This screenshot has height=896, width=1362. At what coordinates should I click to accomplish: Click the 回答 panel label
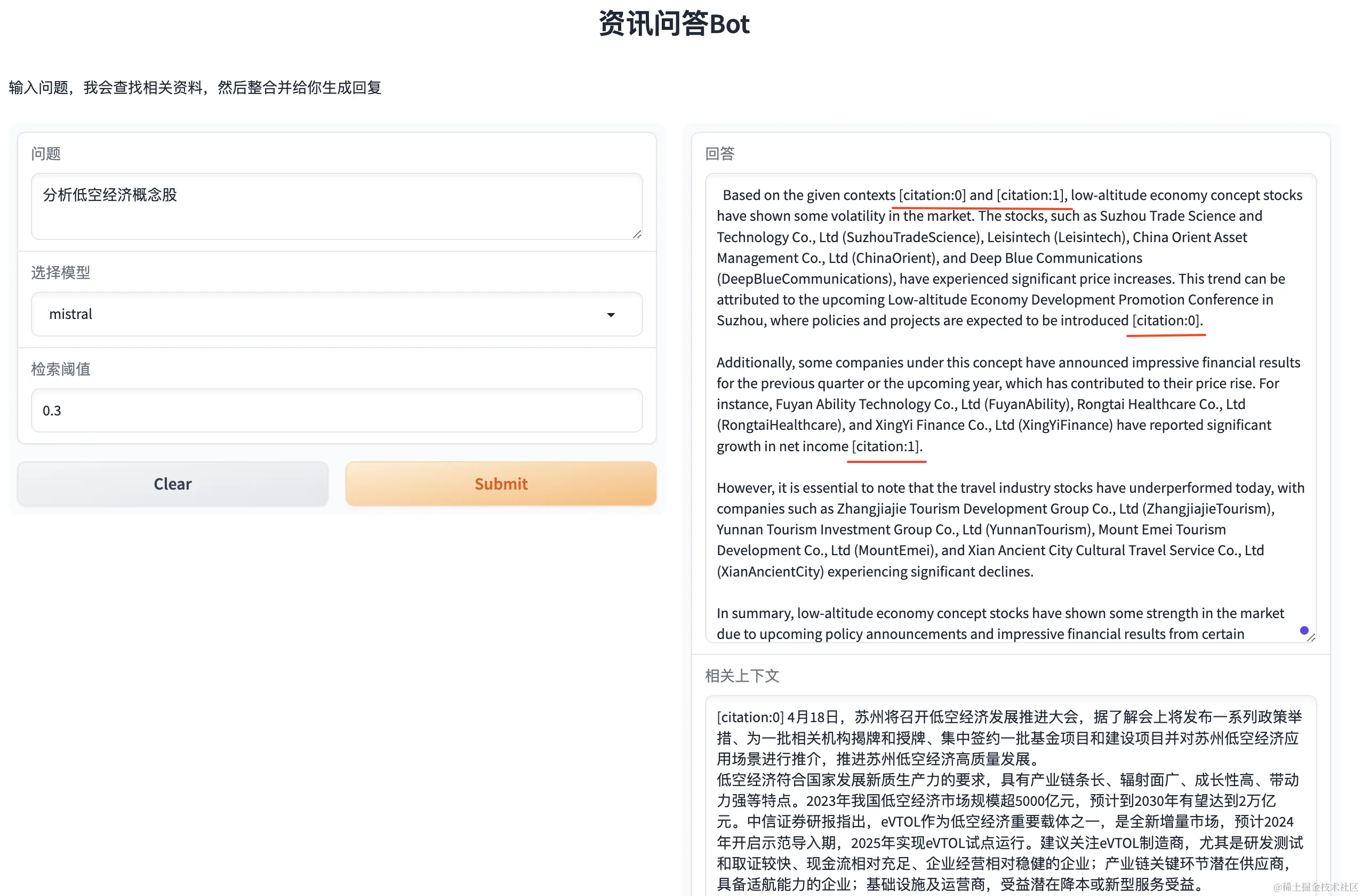719,154
